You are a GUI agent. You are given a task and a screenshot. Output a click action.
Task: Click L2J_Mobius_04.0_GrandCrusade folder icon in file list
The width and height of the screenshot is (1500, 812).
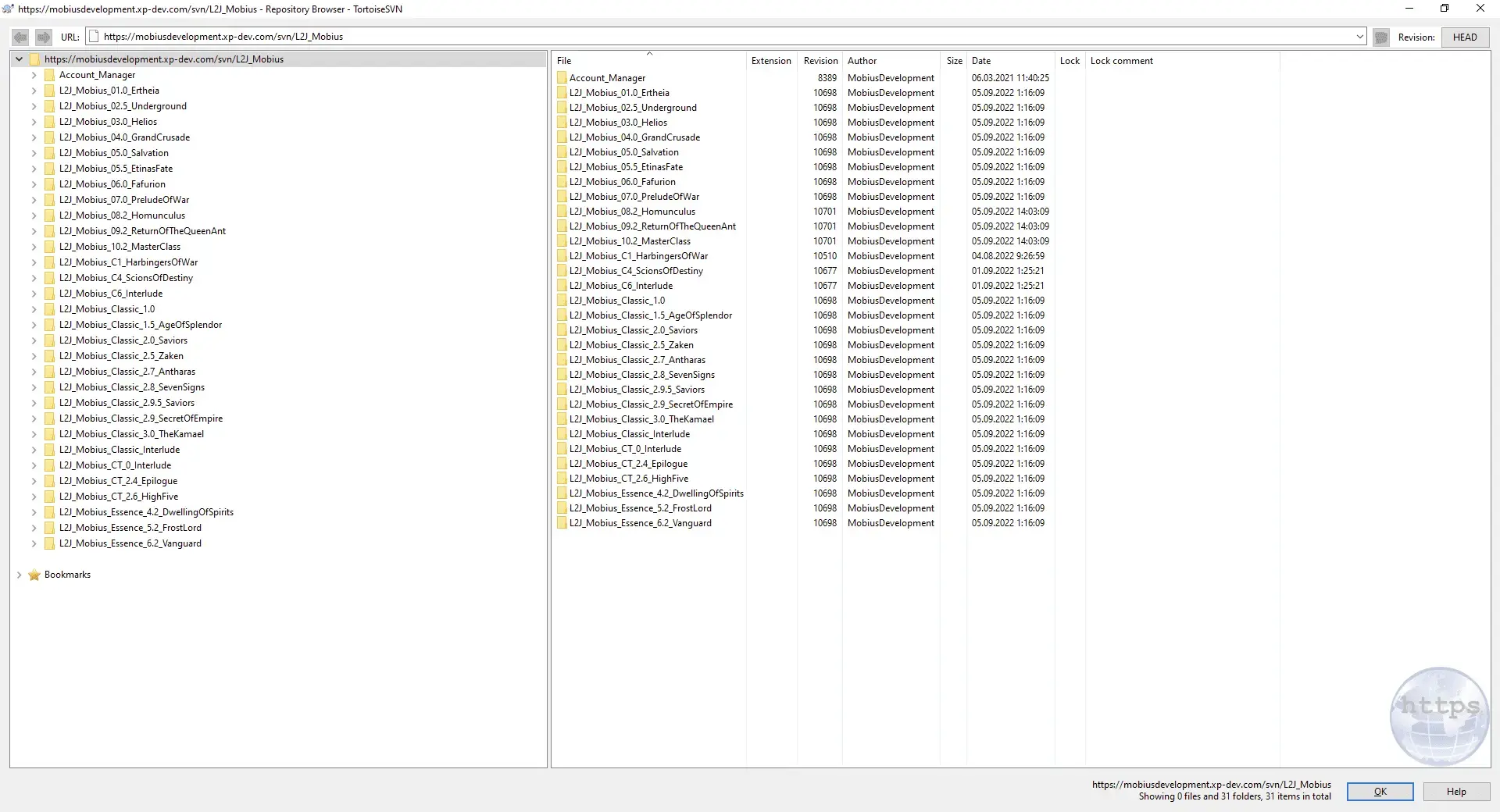tap(562, 137)
